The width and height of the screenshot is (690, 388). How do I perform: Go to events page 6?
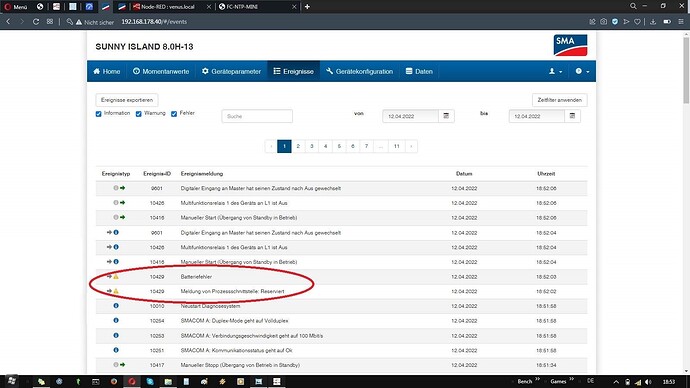coord(352,146)
